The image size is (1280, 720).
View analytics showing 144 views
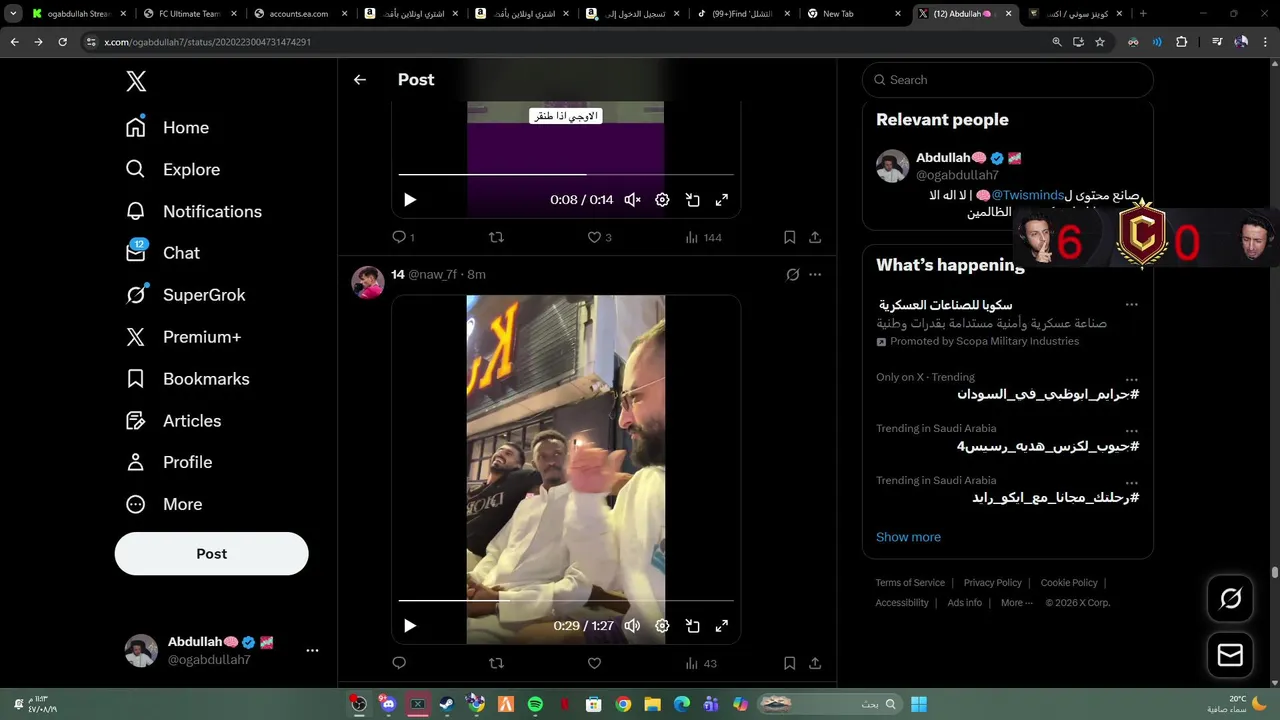tap(703, 237)
